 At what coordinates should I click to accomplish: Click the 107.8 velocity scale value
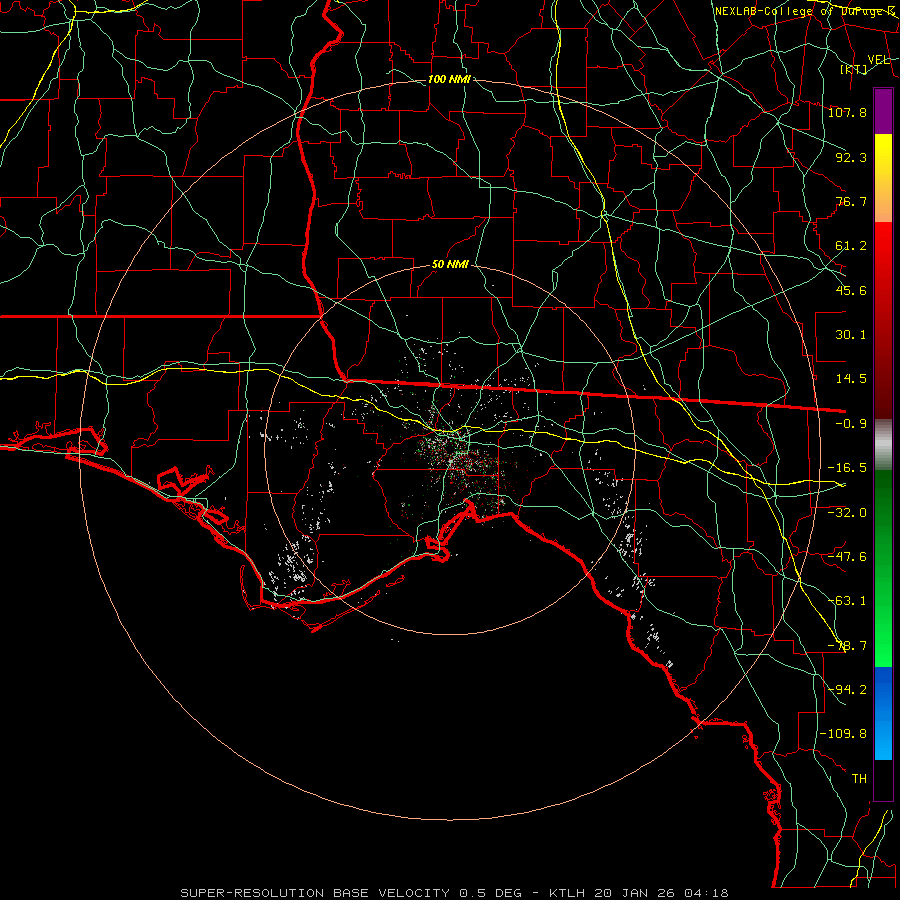click(x=847, y=112)
